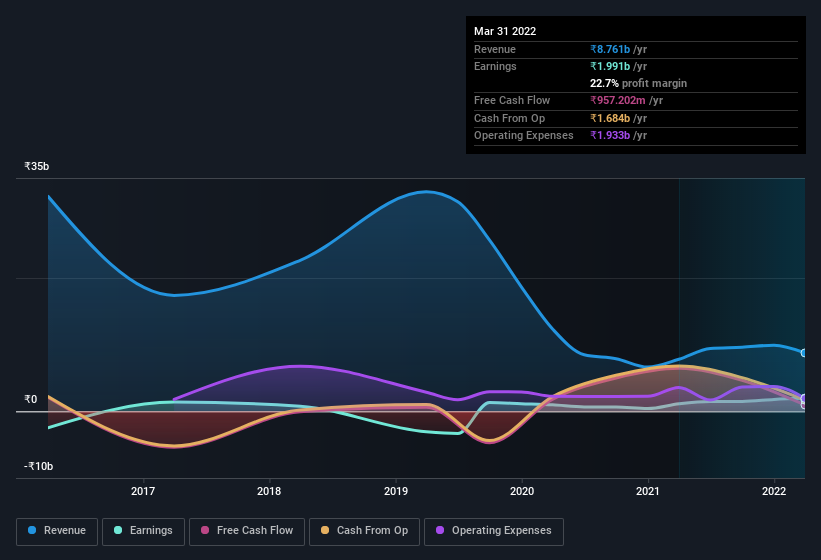Screen dimensions: 821x560
Task: Click the Earnings row label in tooltip
Action: point(495,66)
